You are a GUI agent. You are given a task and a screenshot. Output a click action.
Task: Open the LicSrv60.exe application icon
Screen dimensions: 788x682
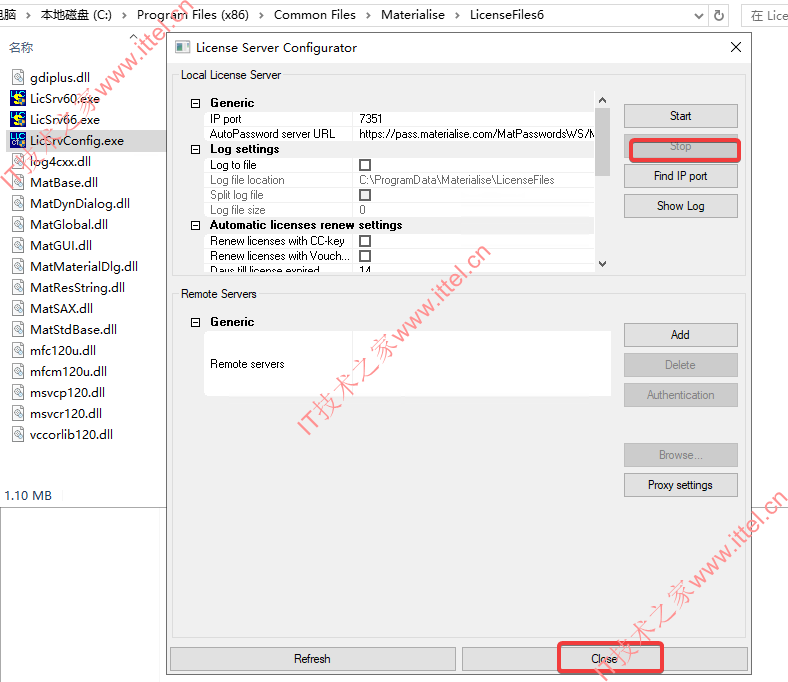coord(18,99)
